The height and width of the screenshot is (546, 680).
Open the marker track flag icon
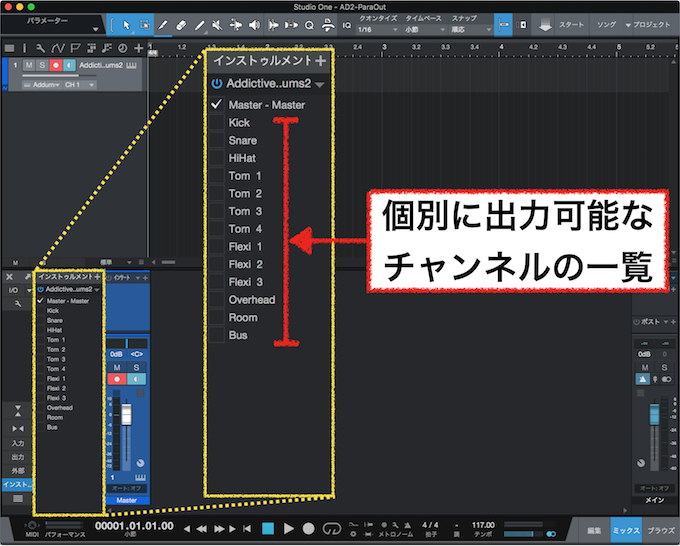coord(75,48)
